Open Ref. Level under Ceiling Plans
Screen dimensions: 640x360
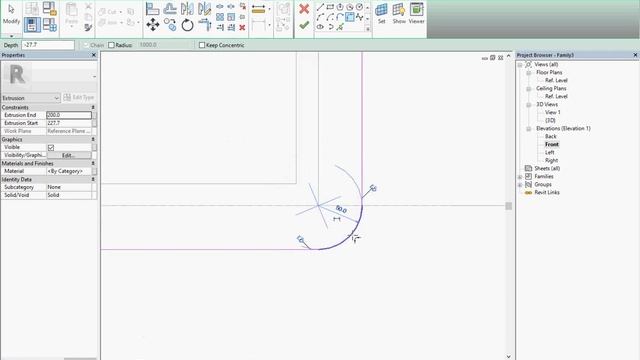pos(556,96)
